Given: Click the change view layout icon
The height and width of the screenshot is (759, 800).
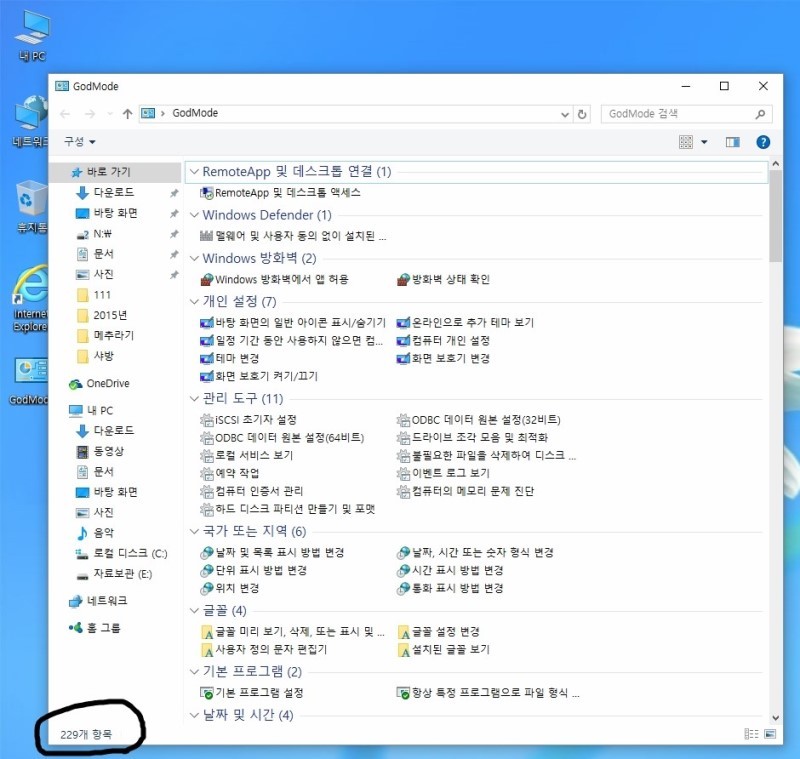Looking at the screenshot, I should click(x=686, y=142).
